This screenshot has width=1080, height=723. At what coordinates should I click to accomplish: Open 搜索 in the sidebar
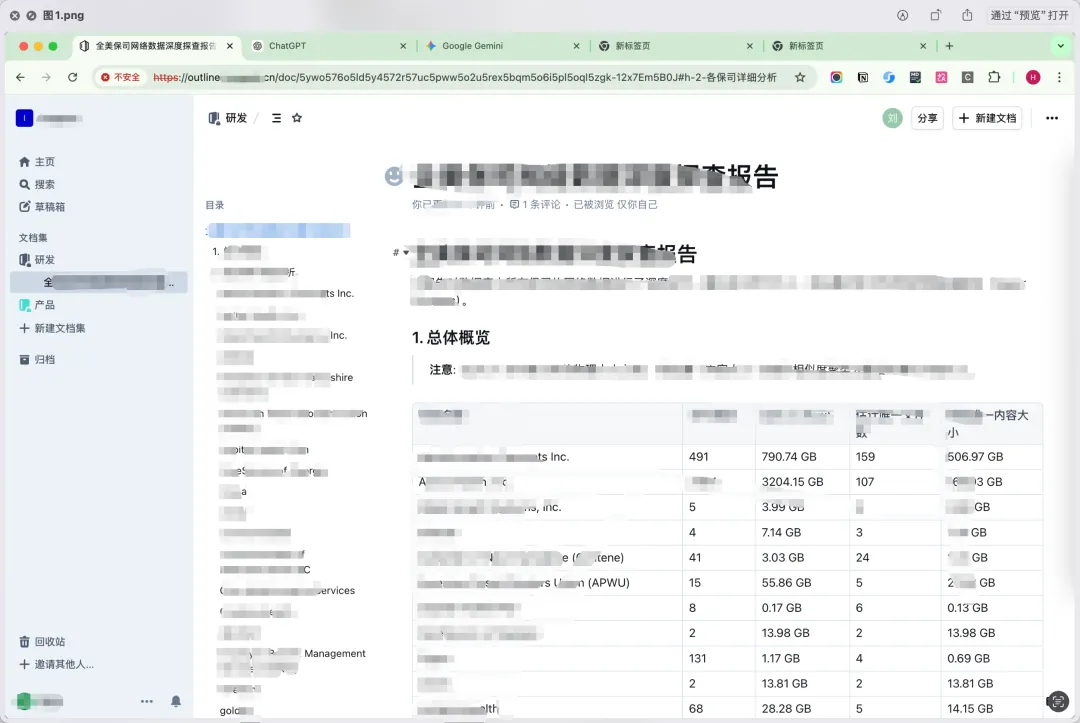tap(44, 185)
